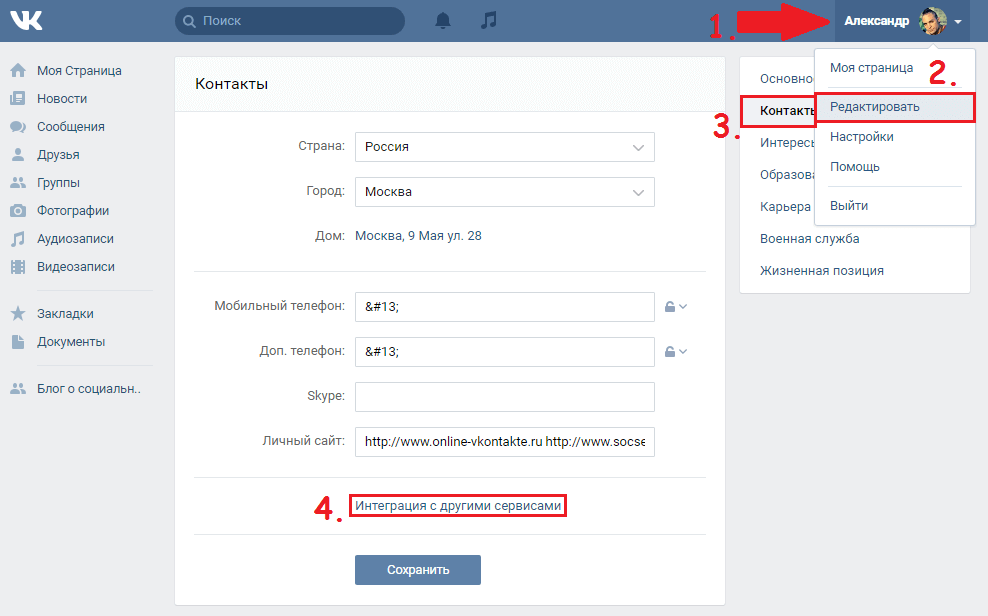Open Интеграция с другими сервисами link
Viewport: 988px width, 616px height.
tap(458, 506)
